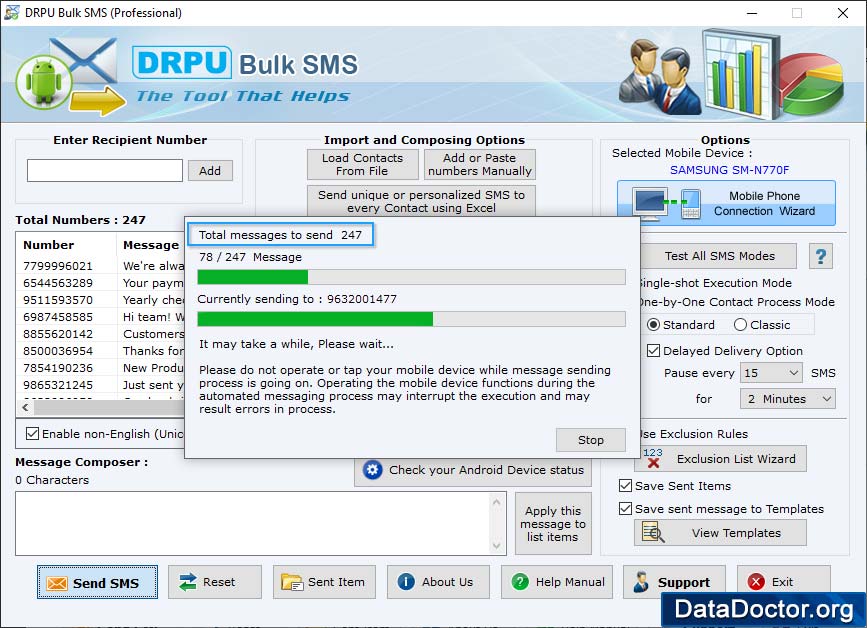Click the Android robot logo in banner

click(x=44, y=82)
